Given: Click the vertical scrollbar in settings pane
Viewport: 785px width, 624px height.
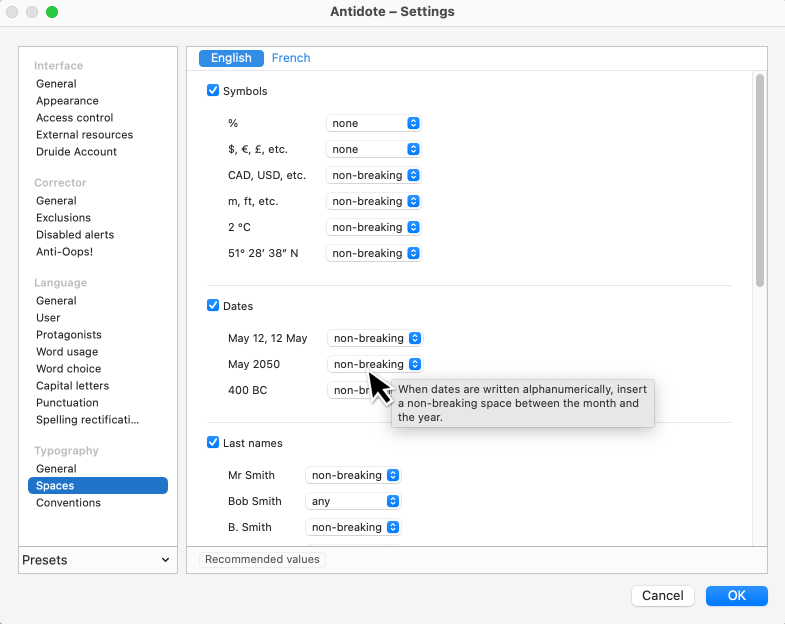Looking at the screenshot, I should 760,180.
